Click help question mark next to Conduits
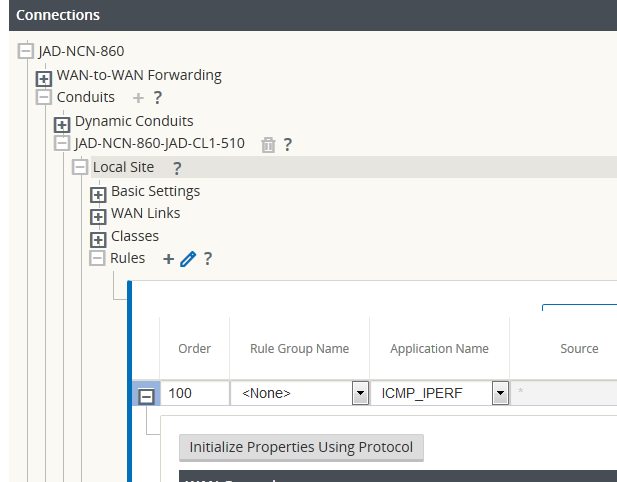 coord(157,98)
